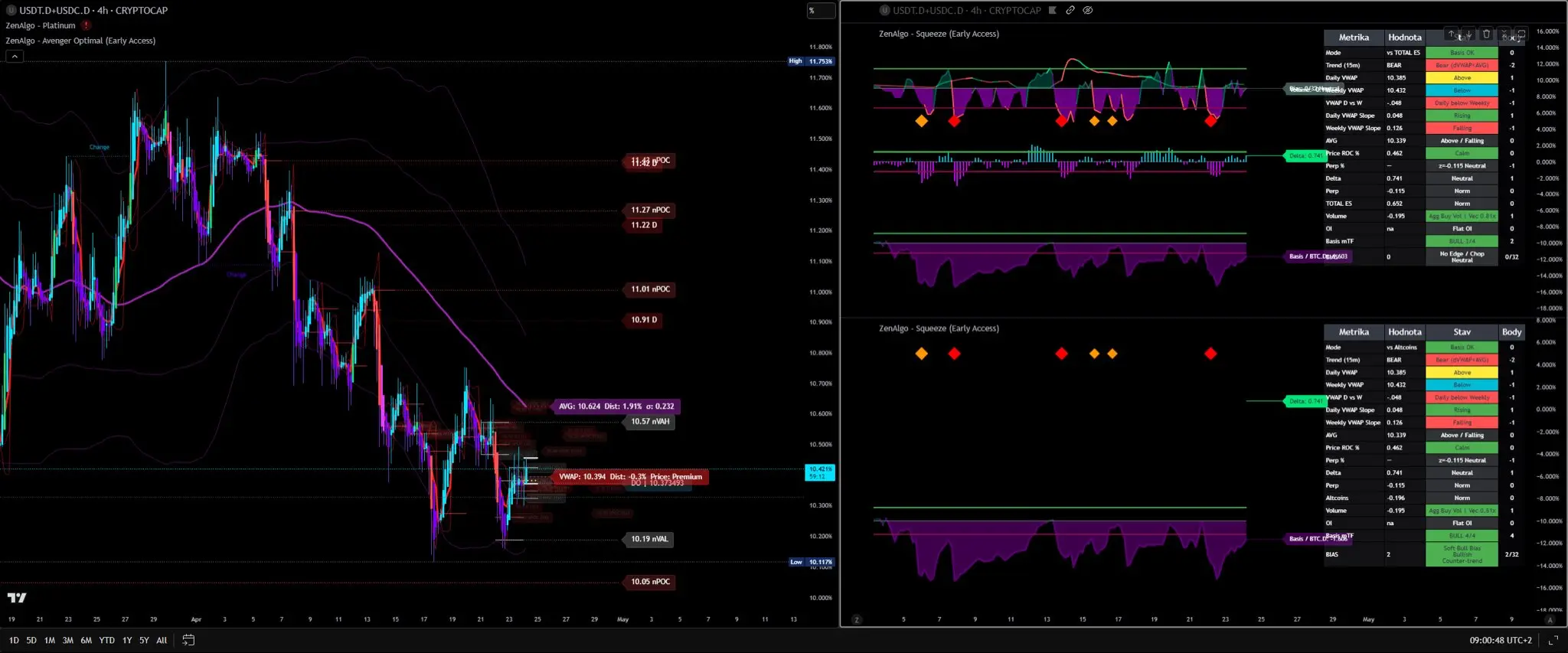Click the link icon in right chart header
1568x653 pixels.
[x=1070, y=10]
